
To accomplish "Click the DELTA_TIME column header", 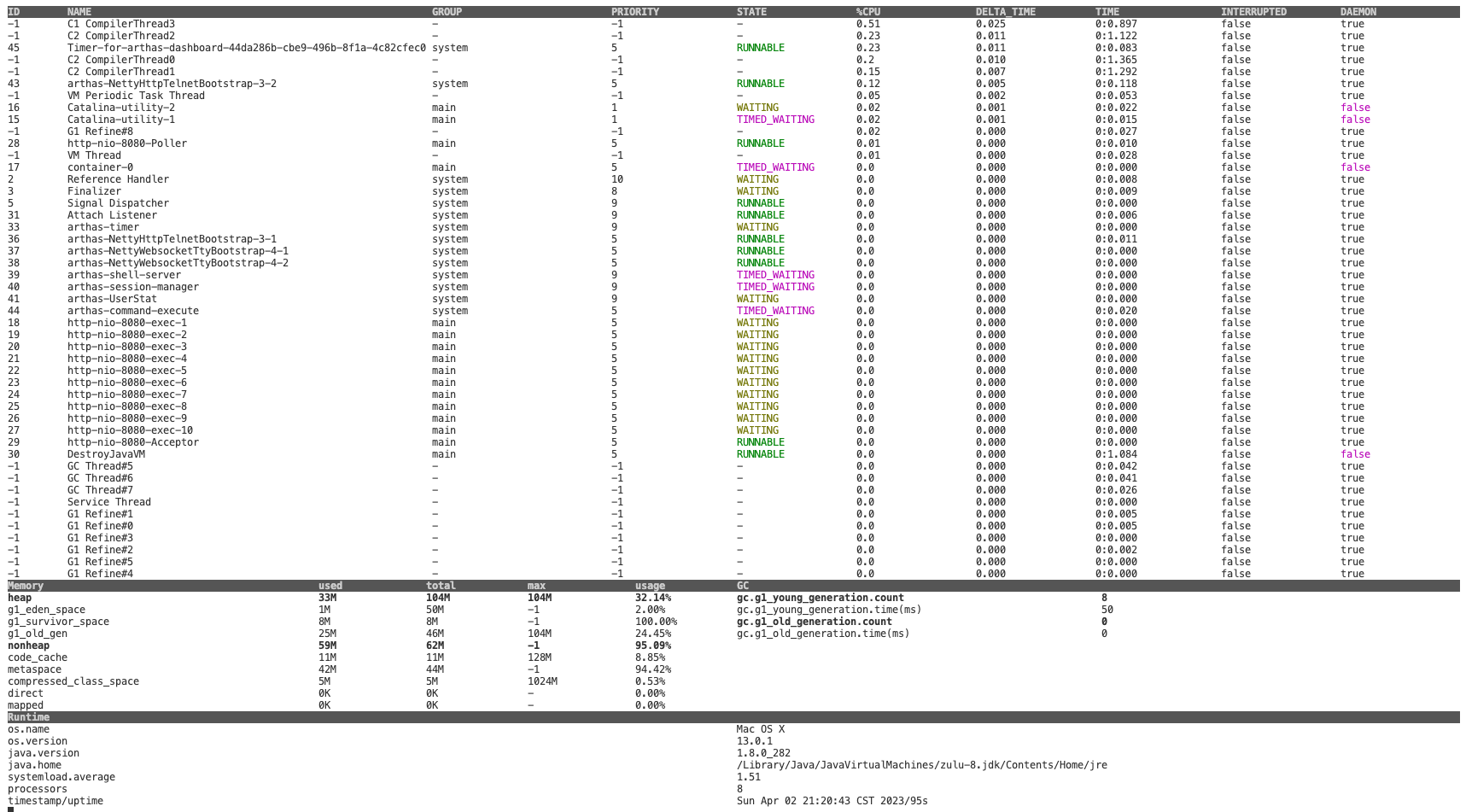I will click(x=1005, y=12).
